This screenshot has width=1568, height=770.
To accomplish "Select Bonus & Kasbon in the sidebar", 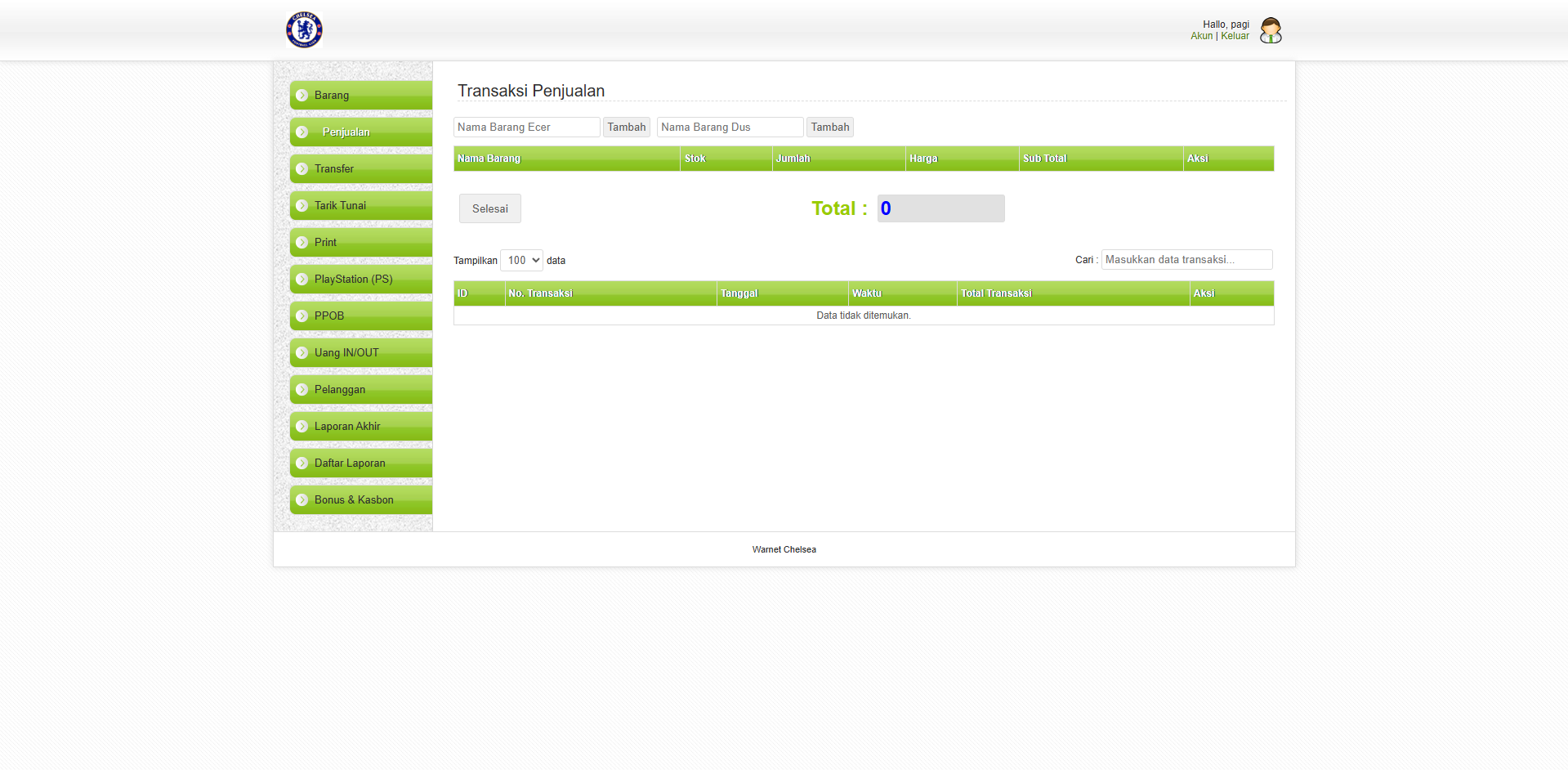I will tap(354, 500).
